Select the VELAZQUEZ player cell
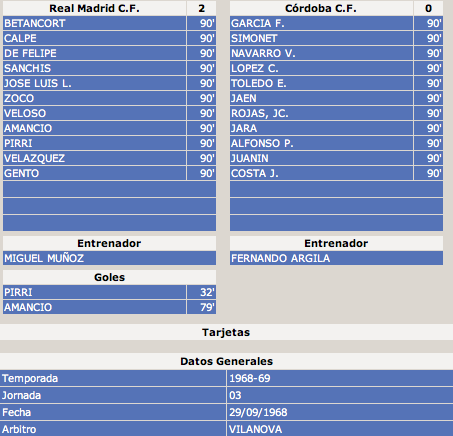Screen dimensions: 453x436 [x=94, y=158]
